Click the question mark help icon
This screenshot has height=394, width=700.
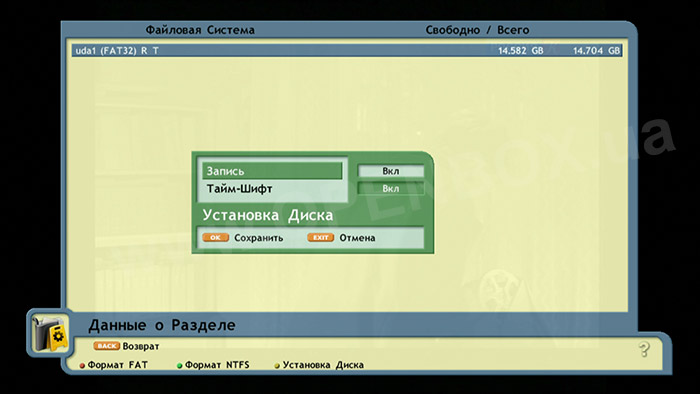644,349
